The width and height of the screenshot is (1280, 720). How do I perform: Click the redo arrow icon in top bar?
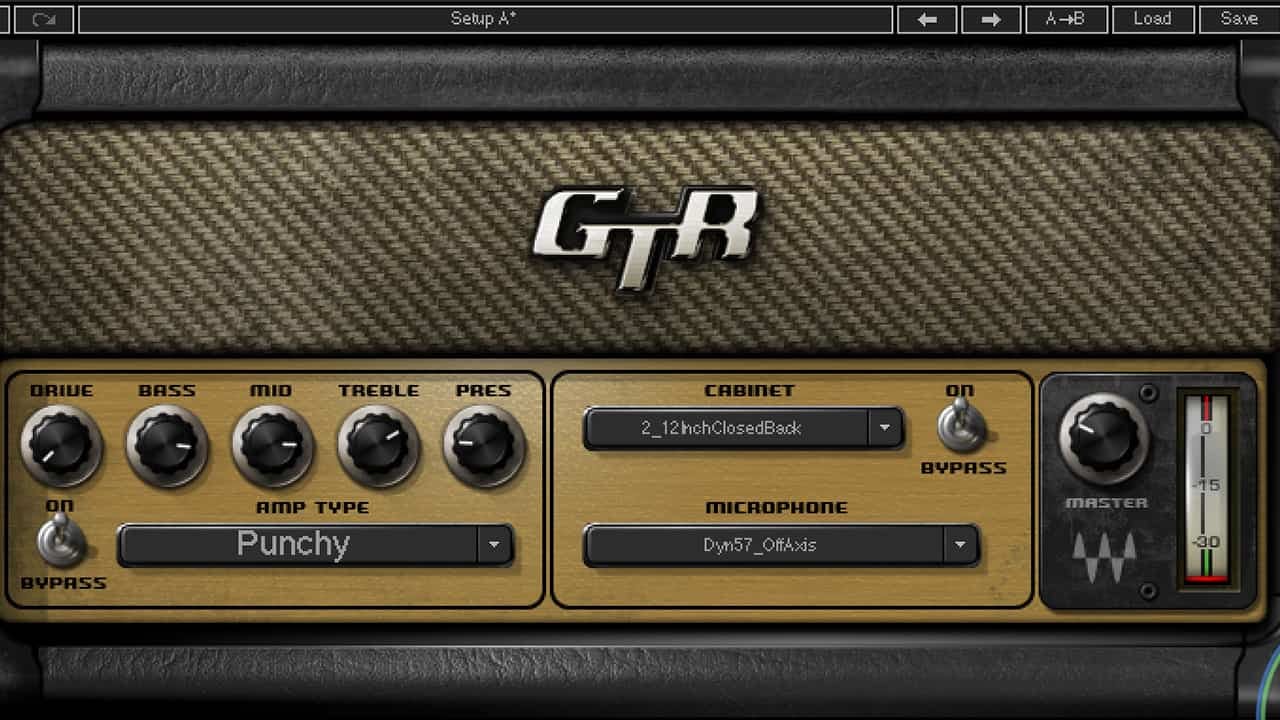tap(43, 19)
